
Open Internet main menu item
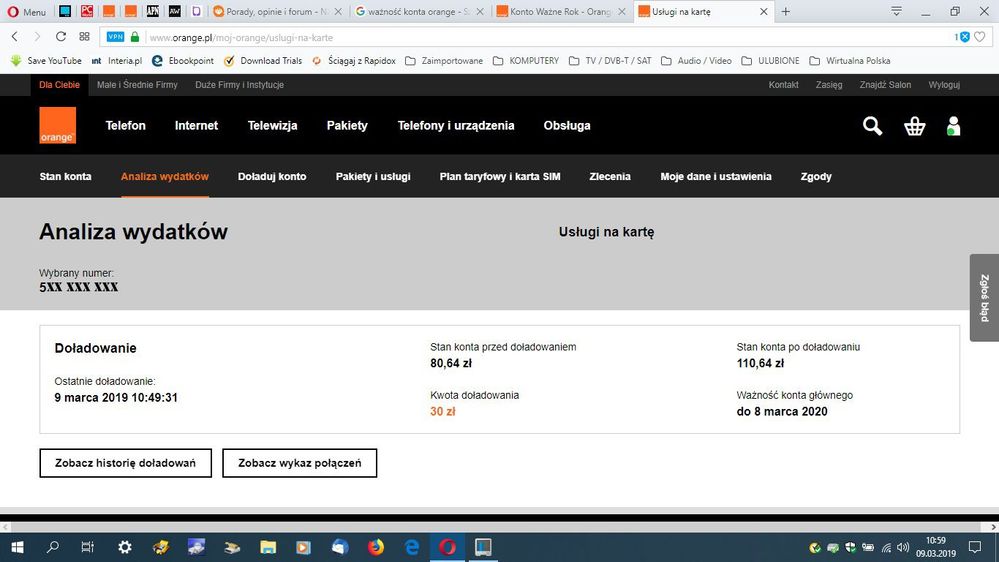(196, 126)
